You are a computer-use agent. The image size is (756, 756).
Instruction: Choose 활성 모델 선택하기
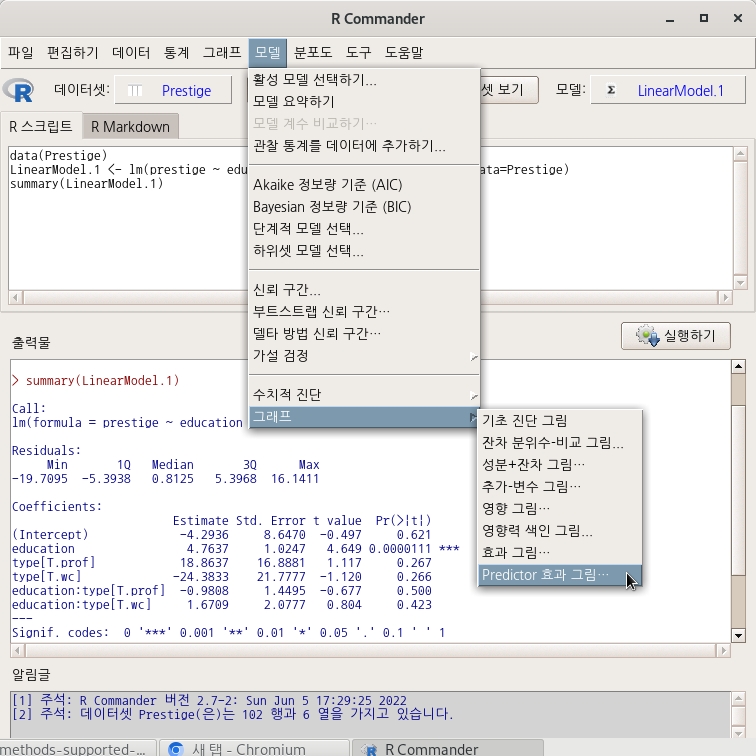pyautogui.click(x=364, y=80)
